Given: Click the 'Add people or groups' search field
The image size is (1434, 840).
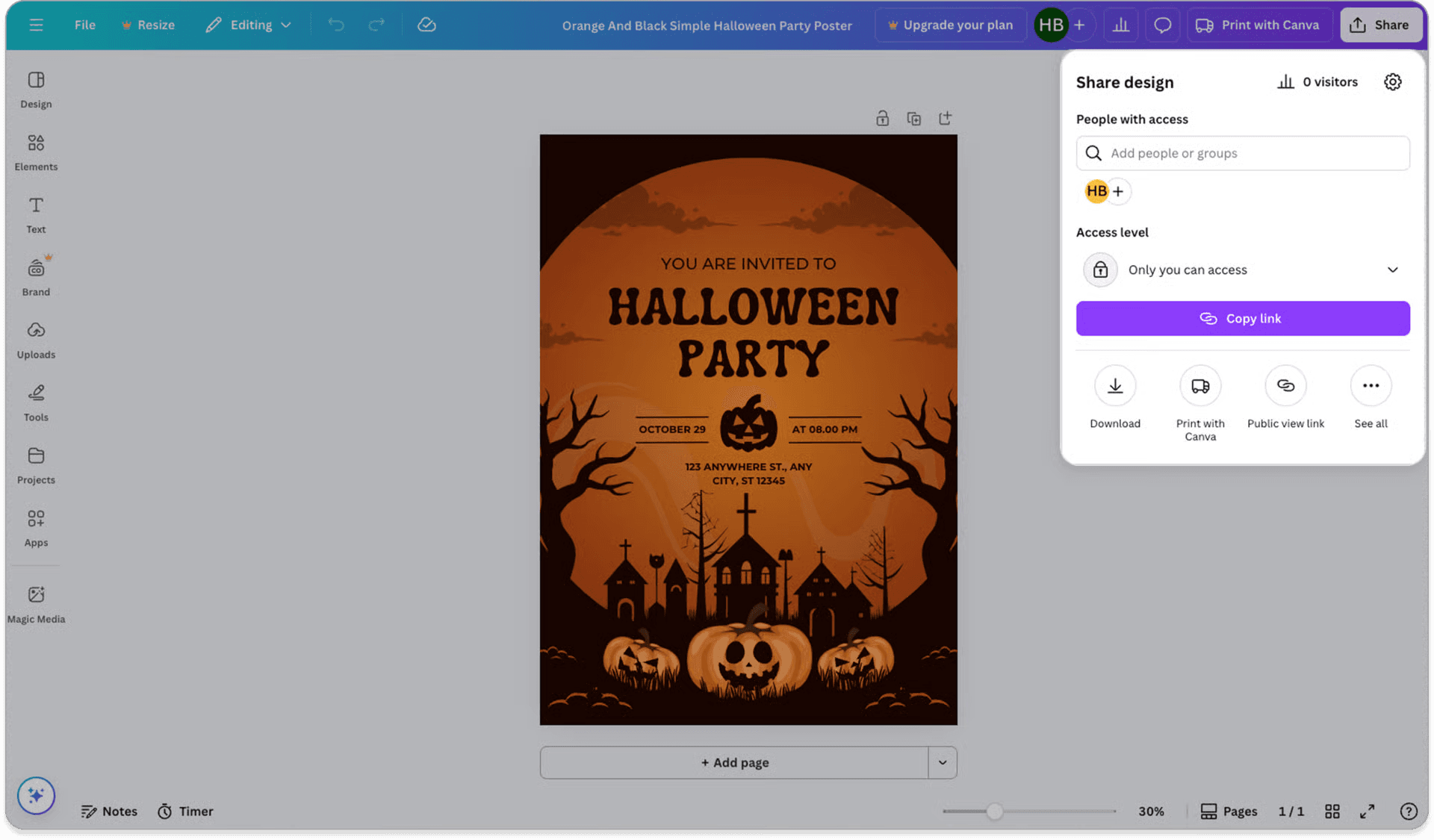Looking at the screenshot, I should [x=1242, y=153].
